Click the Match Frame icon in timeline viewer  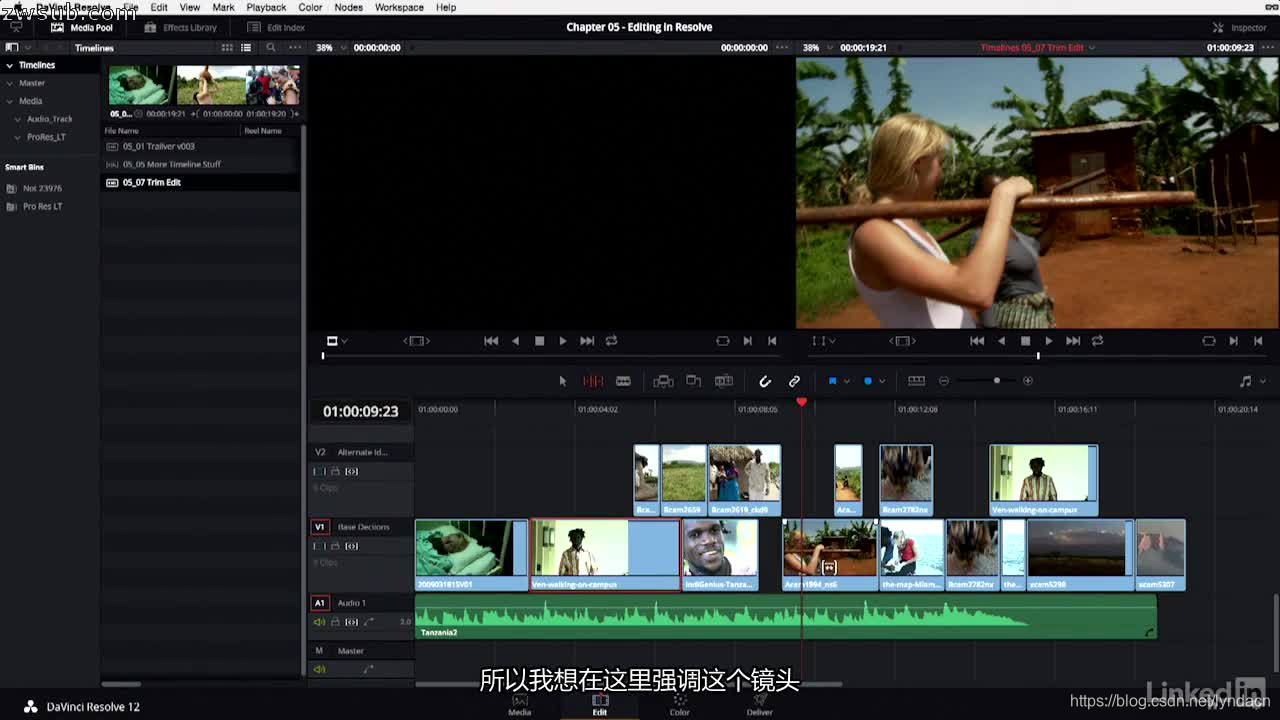[1209, 341]
